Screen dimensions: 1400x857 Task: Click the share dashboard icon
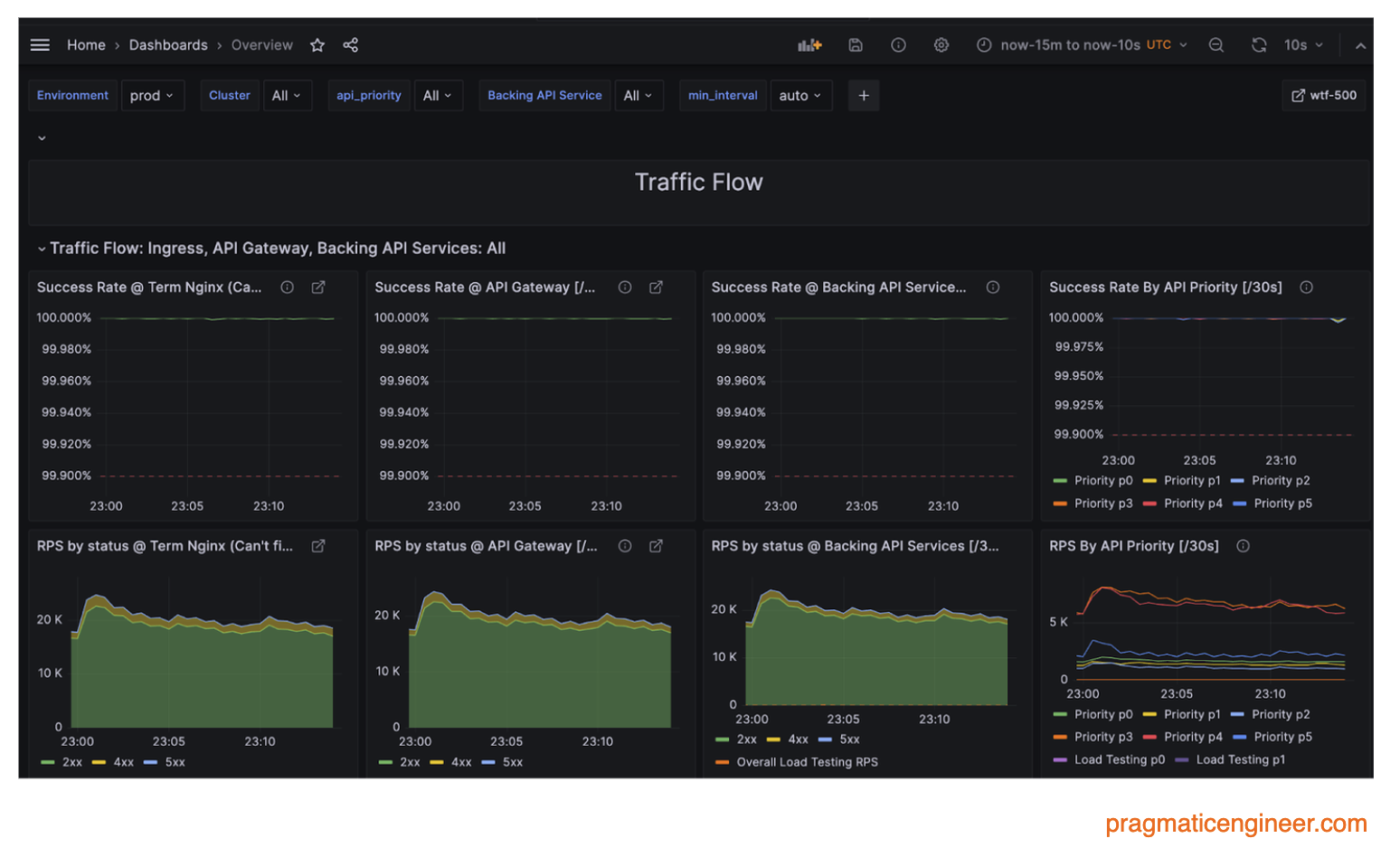coord(351,45)
